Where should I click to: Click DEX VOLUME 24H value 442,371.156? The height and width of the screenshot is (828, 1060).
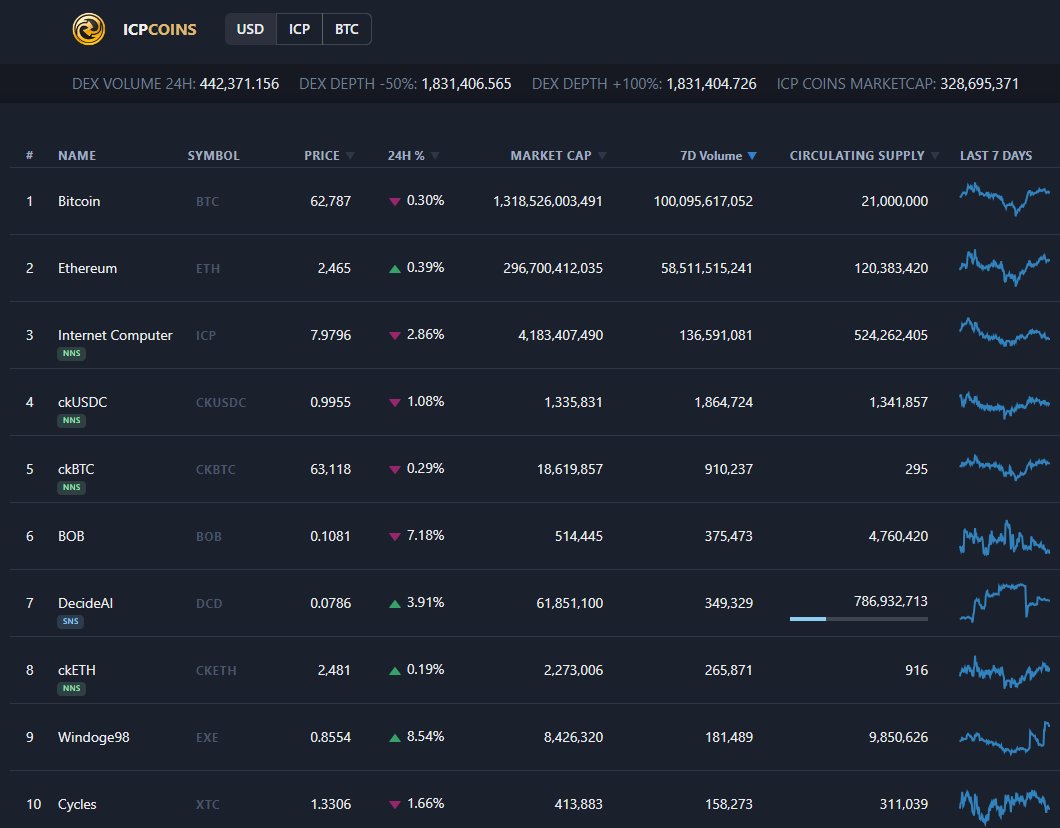239,84
